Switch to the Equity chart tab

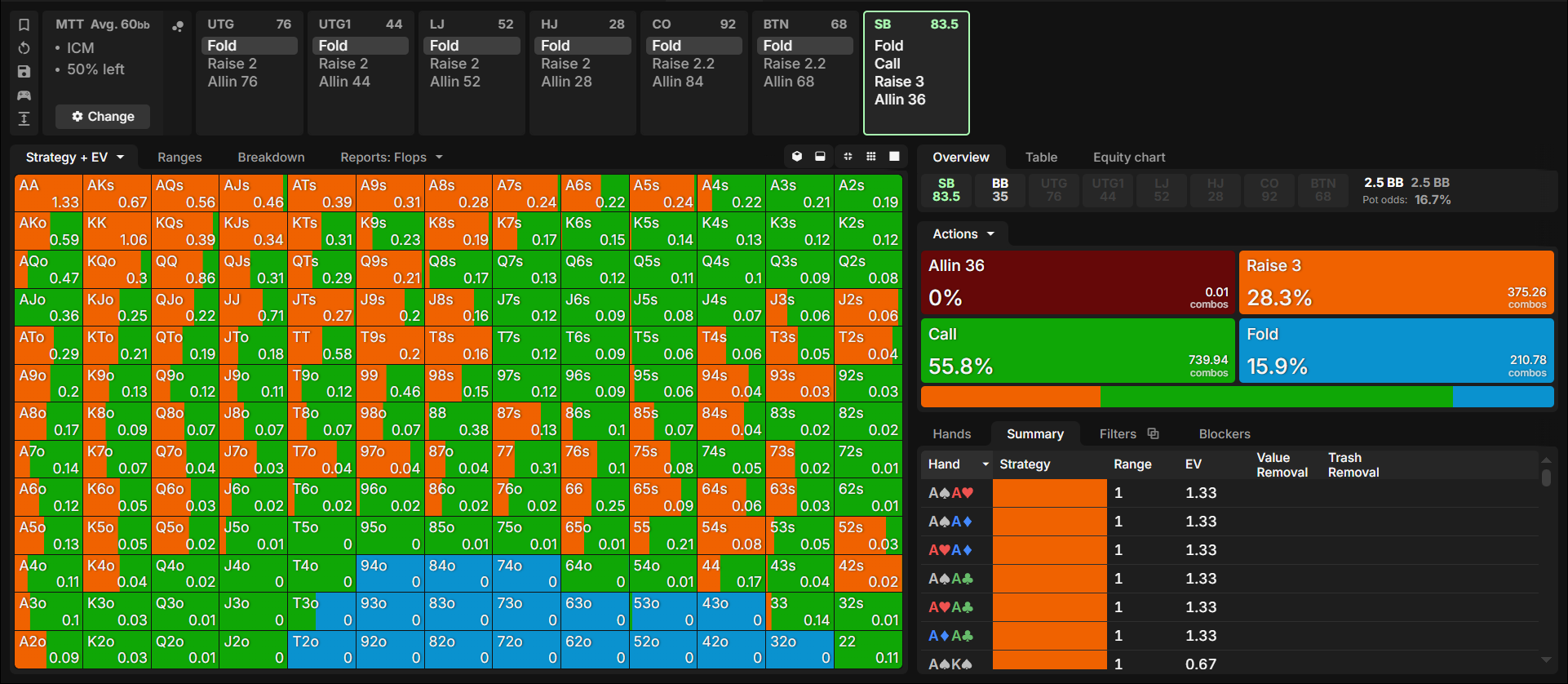[x=1129, y=158]
